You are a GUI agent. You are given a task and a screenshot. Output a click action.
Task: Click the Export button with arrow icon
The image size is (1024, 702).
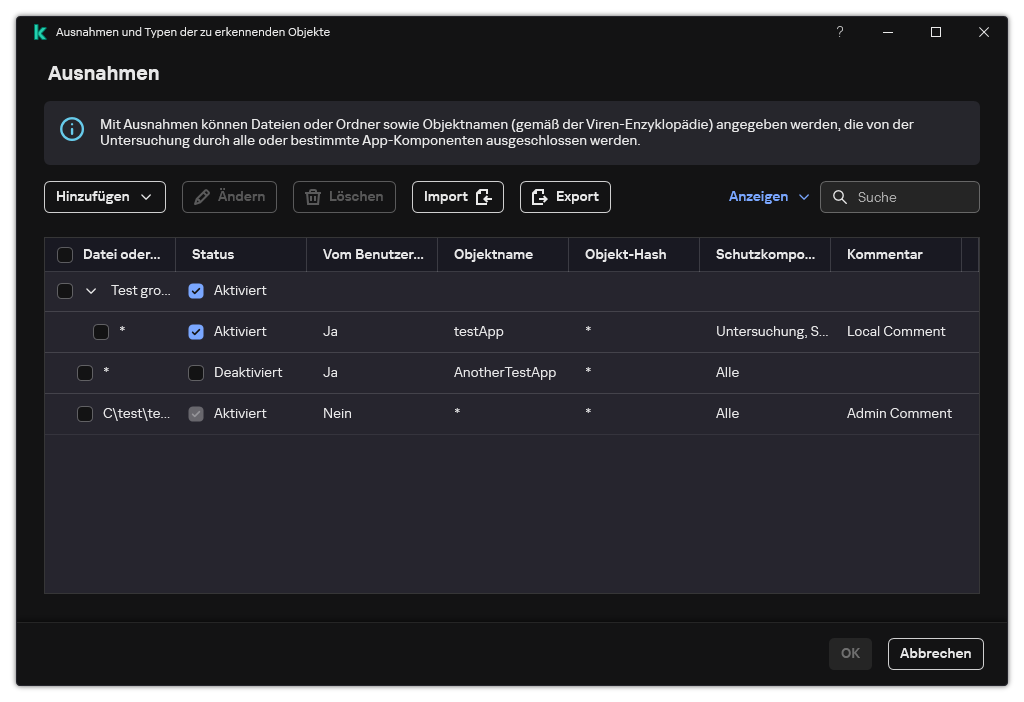click(x=565, y=197)
